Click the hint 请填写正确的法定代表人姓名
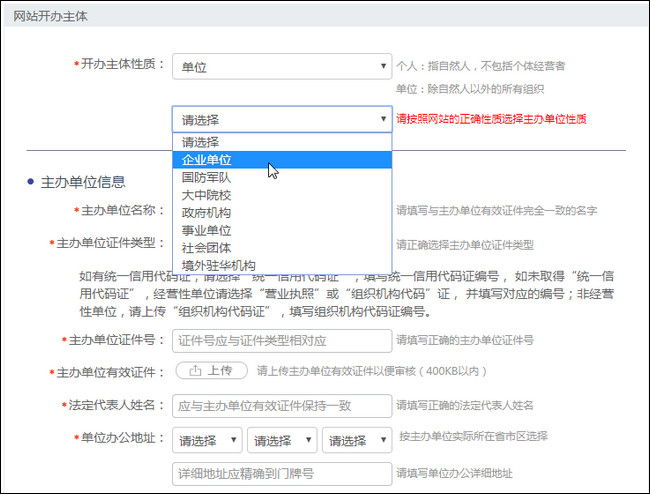 click(465, 405)
